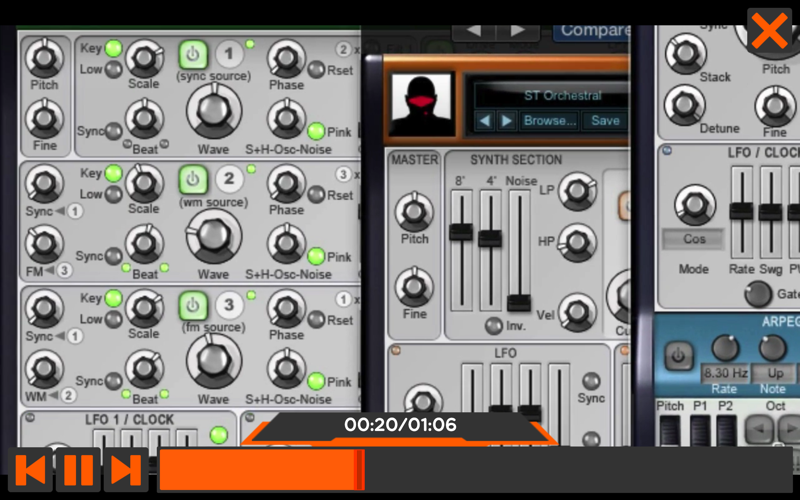Click the 8' slider in Synth Section

[x=461, y=250]
